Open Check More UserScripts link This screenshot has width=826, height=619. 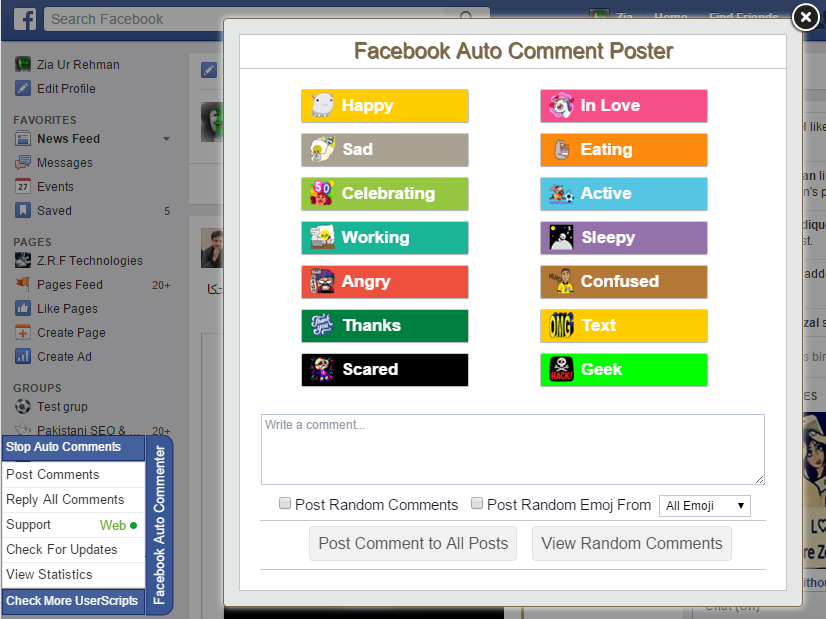click(74, 601)
